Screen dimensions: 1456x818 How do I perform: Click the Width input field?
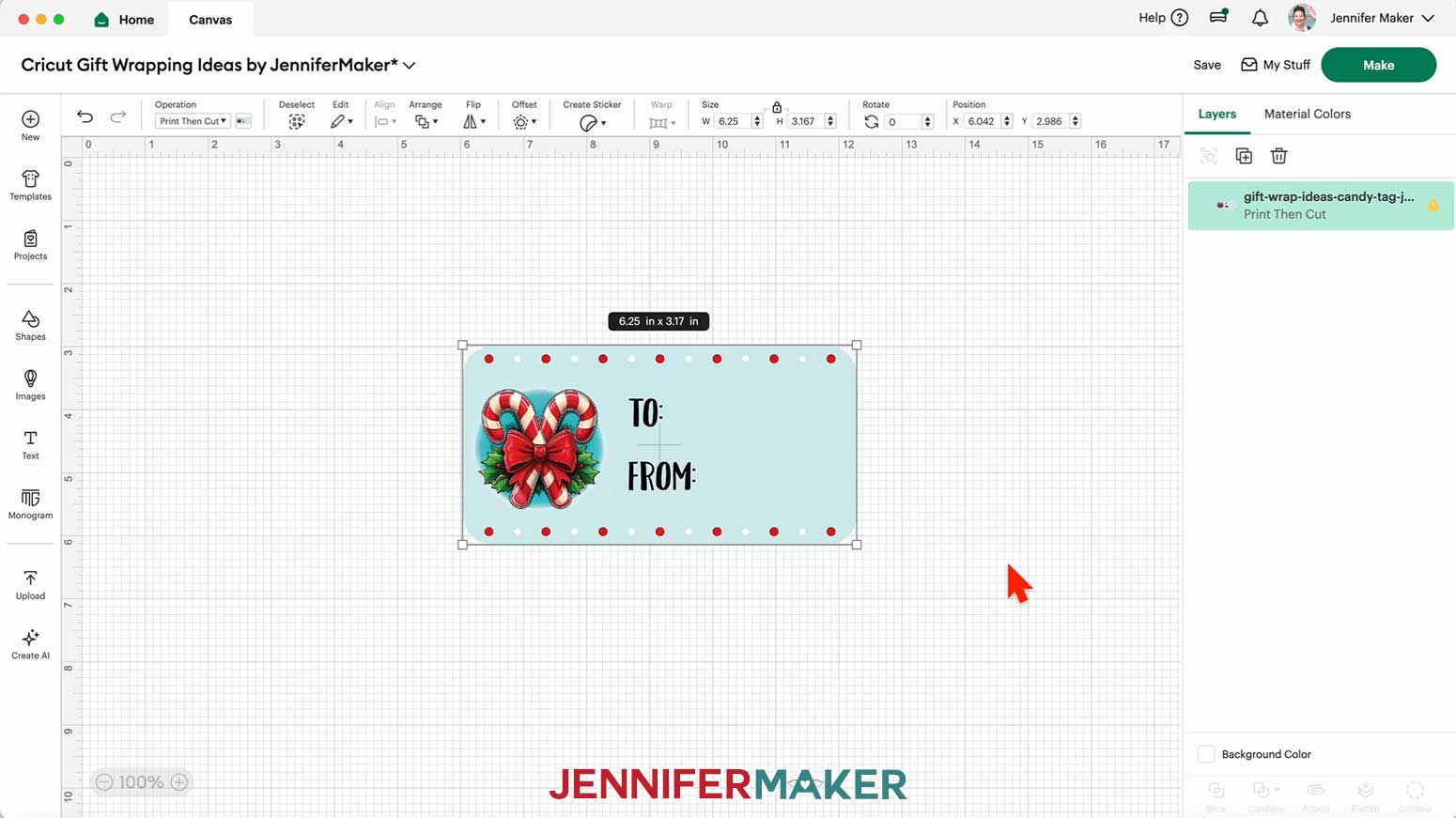coord(733,121)
